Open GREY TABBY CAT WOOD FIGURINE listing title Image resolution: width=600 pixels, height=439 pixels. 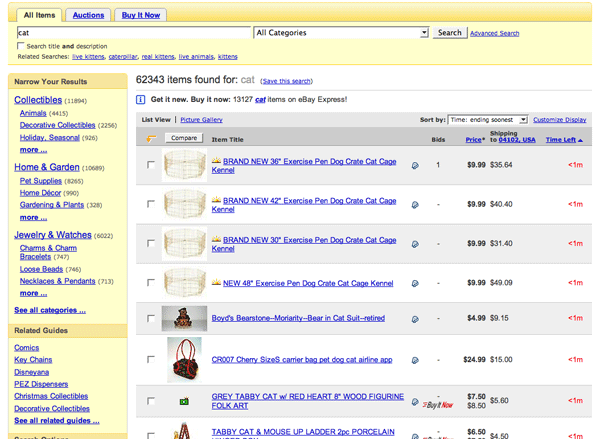pyautogui.click(x=307, y=401)
